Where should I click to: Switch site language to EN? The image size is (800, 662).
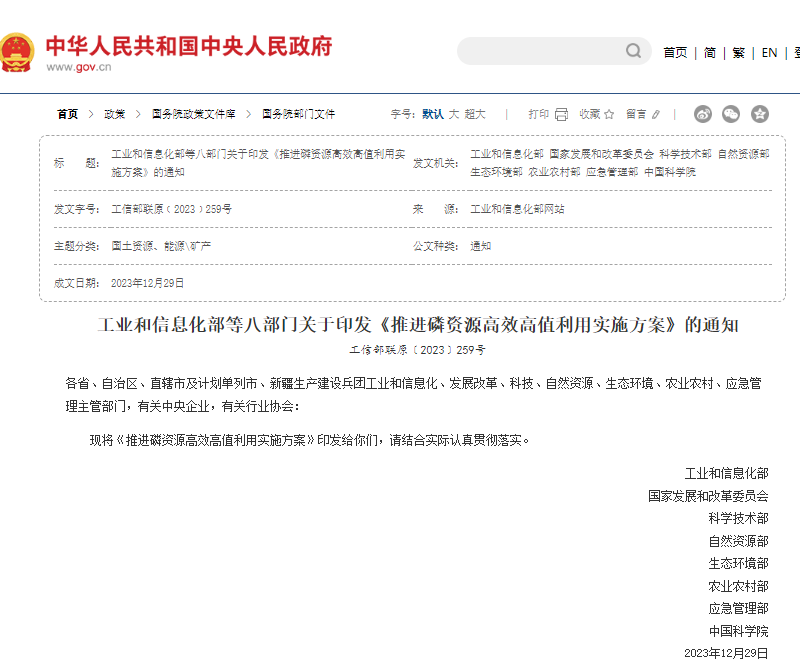pos(769,53)
